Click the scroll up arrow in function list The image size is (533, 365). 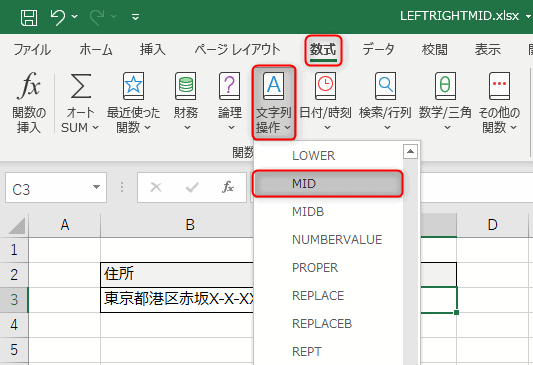point(410,151)
